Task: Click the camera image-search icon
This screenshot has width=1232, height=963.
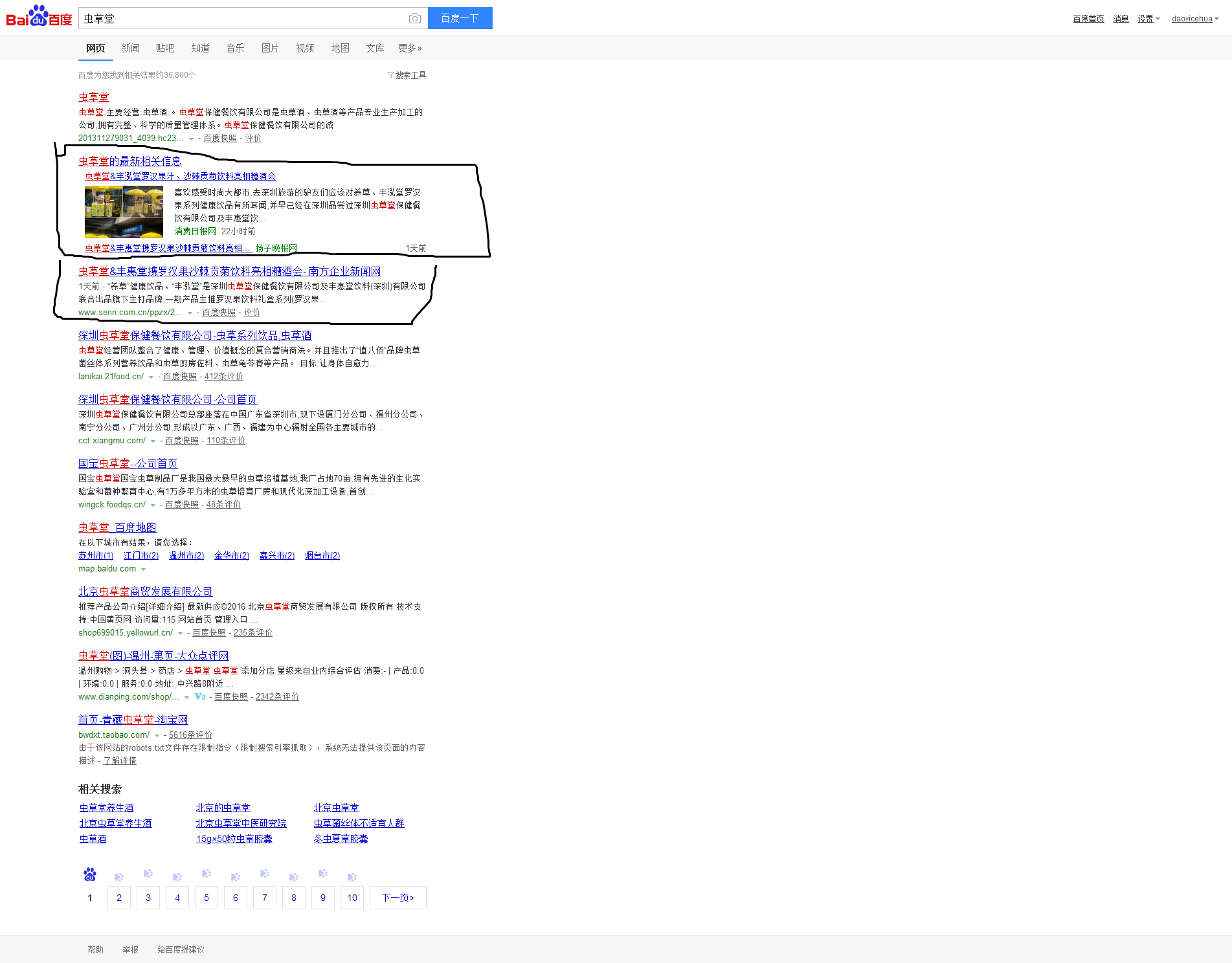Action: pyautogui.click(x=415, y=19)
